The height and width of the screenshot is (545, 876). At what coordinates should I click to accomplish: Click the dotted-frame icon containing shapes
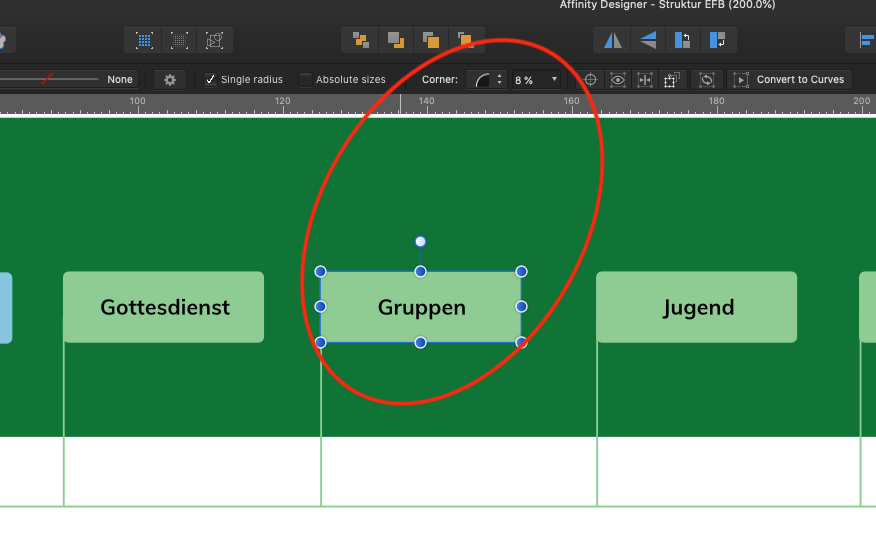tap(215, 40)
